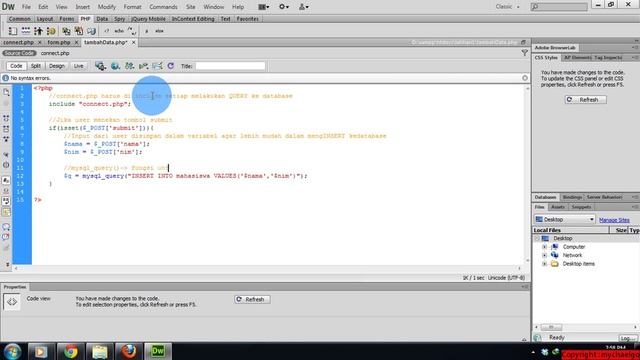Click the W3C validation icon
640x360 pixels.
pyautogui.click(x=143, y=66)
